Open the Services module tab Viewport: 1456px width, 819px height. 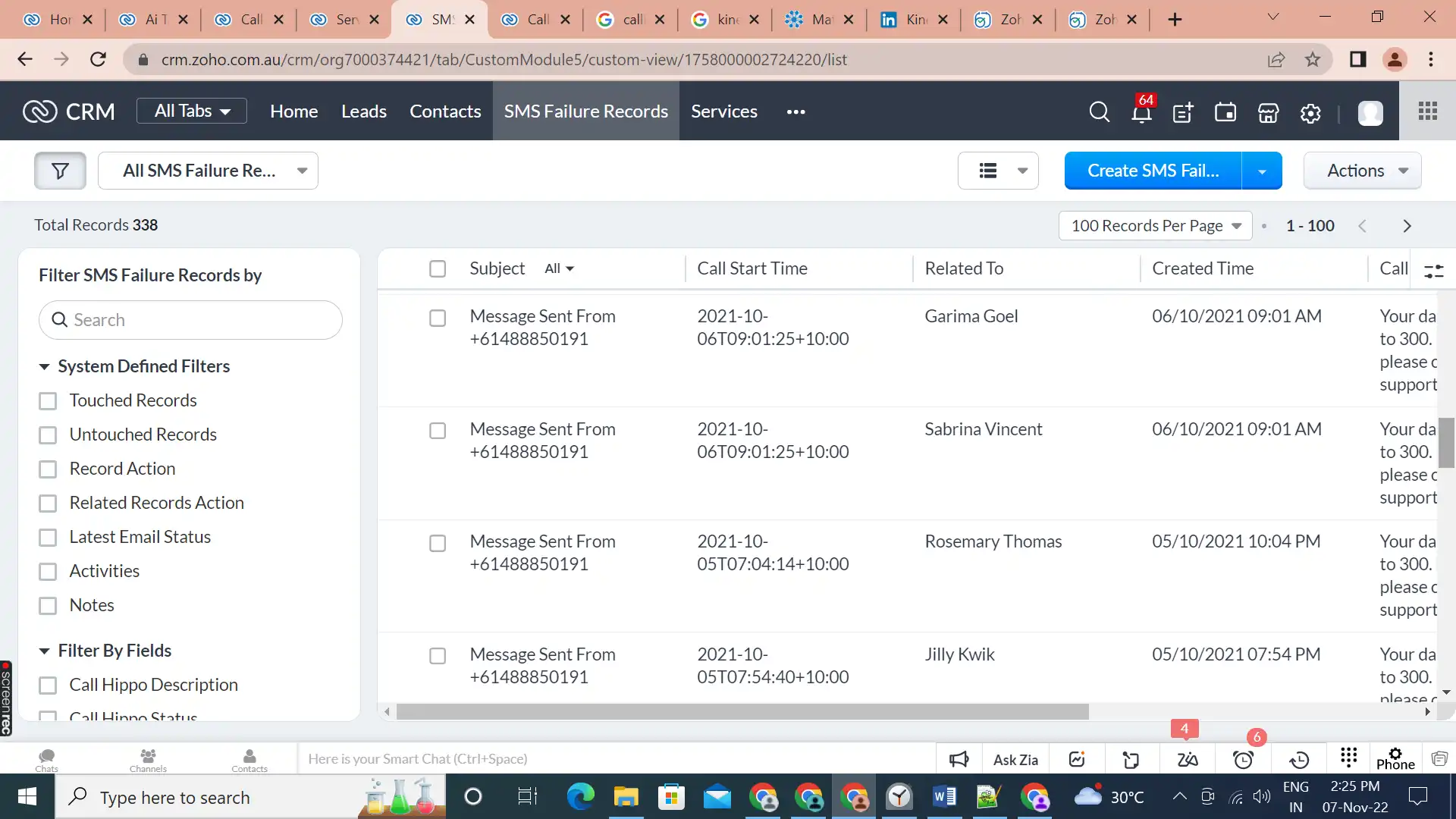coord(724,111)
